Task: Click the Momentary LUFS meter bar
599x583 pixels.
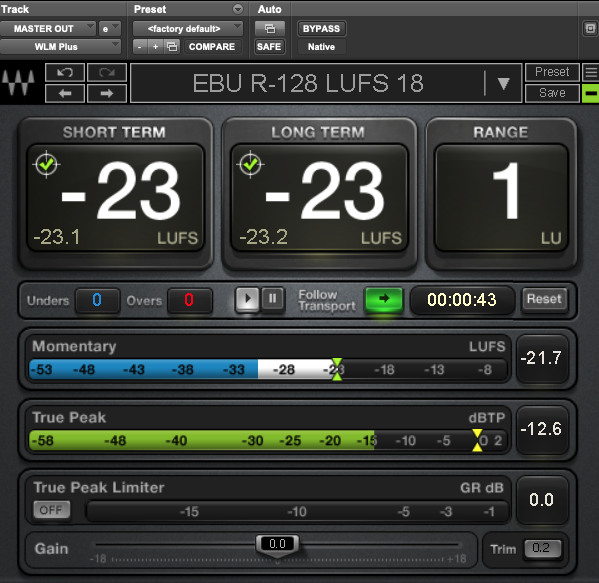Action: coord(268,369)
